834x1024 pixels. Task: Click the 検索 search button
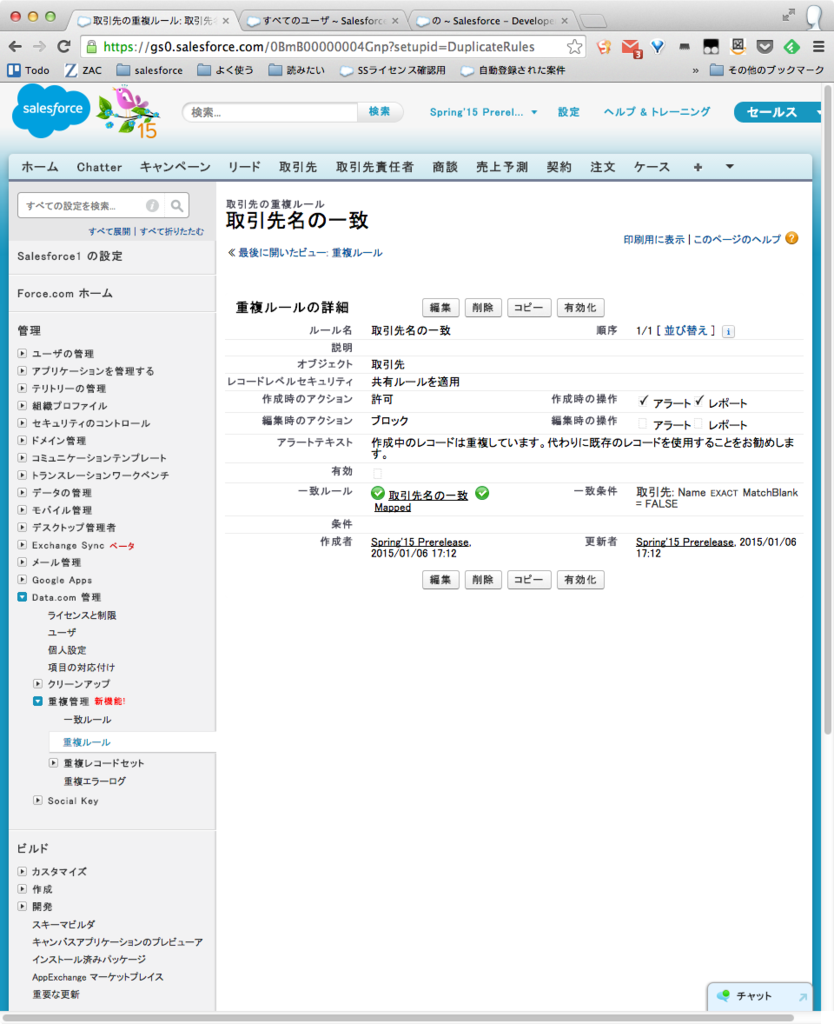coord(379,112)
